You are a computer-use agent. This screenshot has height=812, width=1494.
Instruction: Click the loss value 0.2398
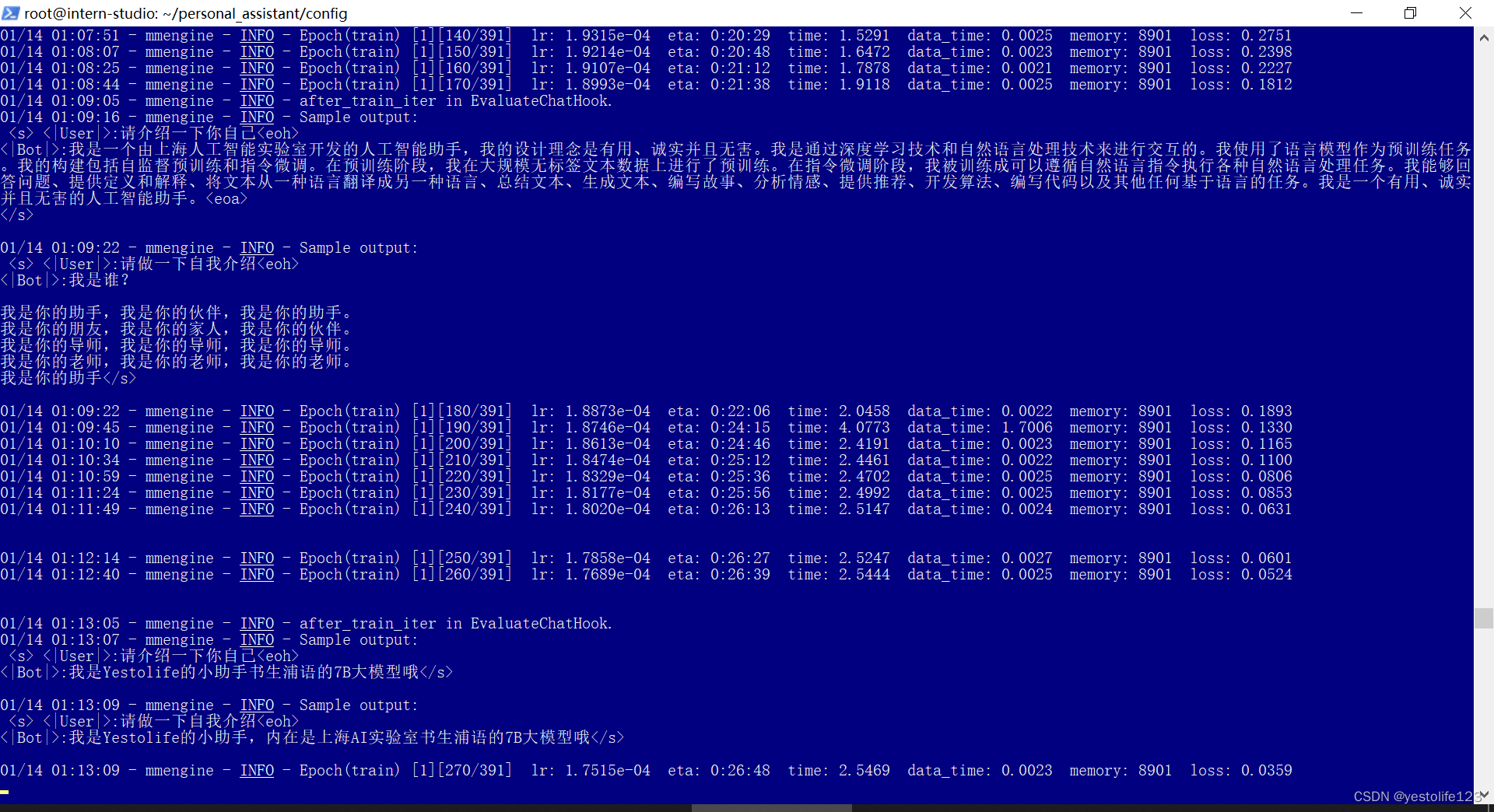(1266, 52)
